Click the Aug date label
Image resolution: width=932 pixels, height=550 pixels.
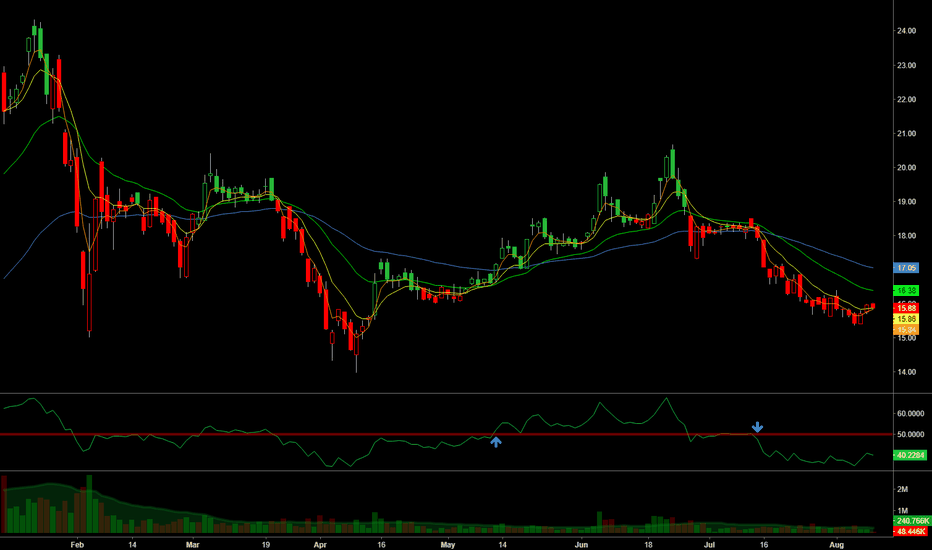[836, 545]
